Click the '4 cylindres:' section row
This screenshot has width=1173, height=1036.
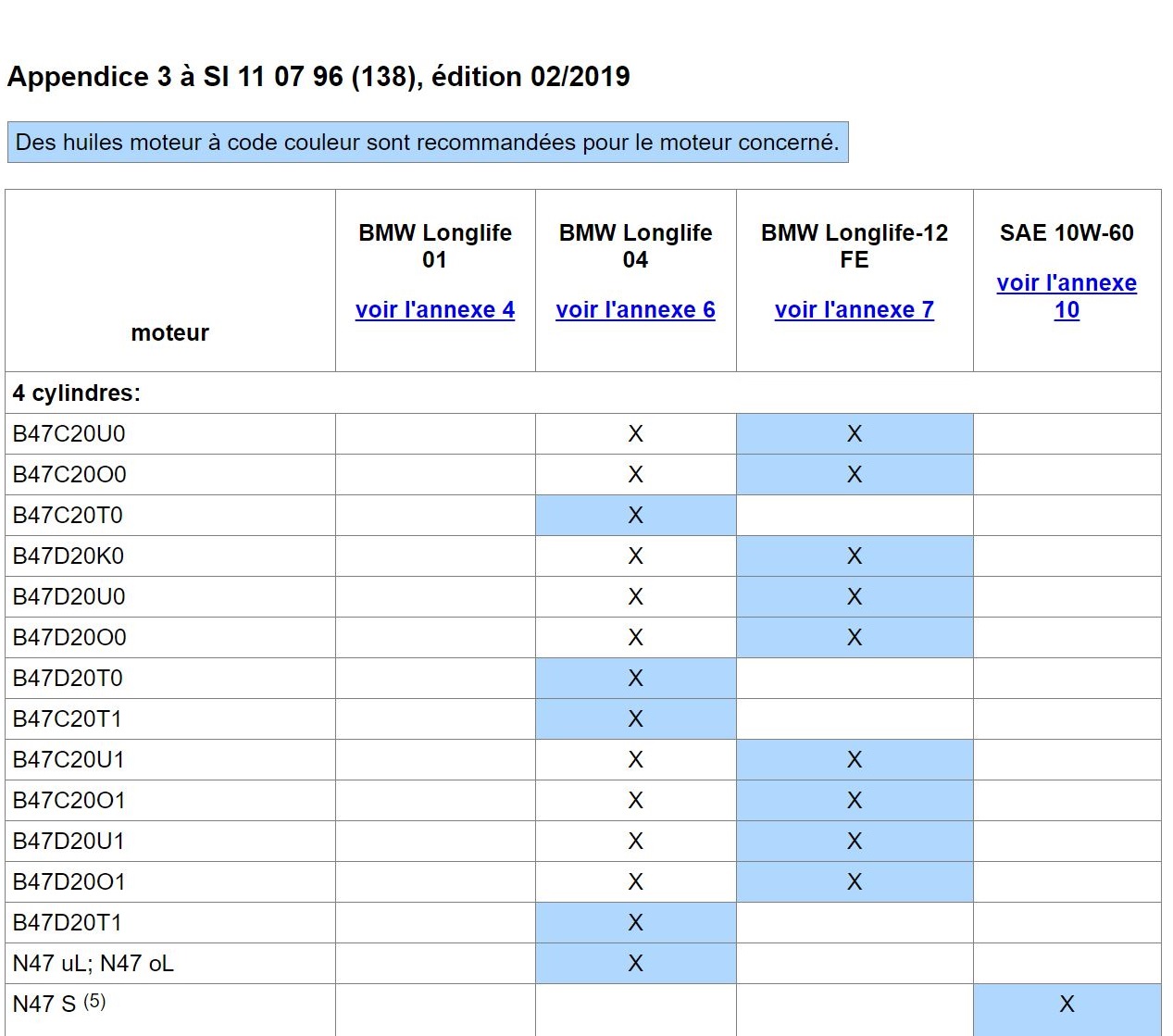coord(583,393)
